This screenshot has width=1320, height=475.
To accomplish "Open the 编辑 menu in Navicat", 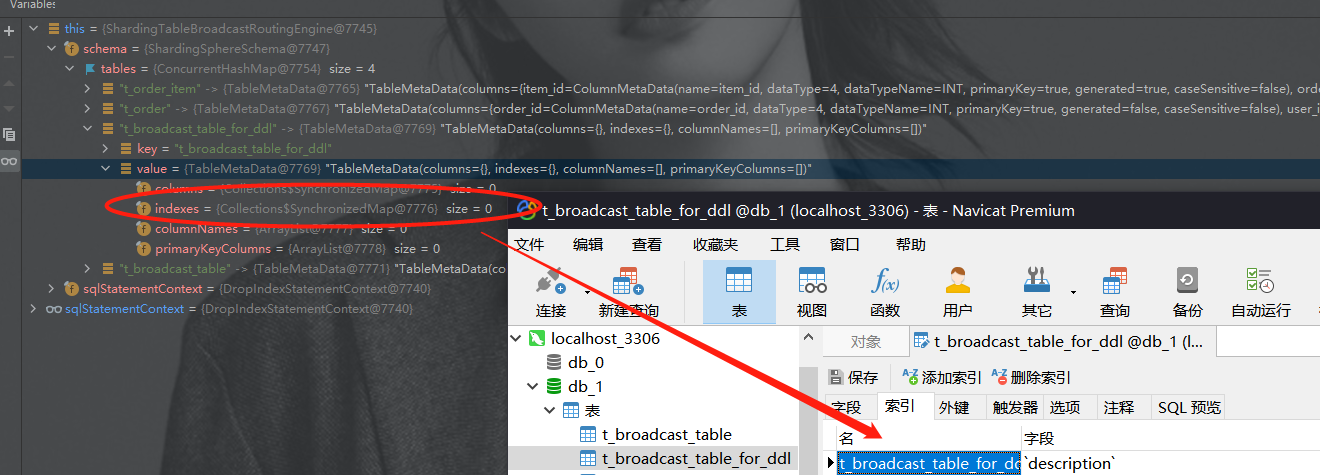I will pos(588,244).
